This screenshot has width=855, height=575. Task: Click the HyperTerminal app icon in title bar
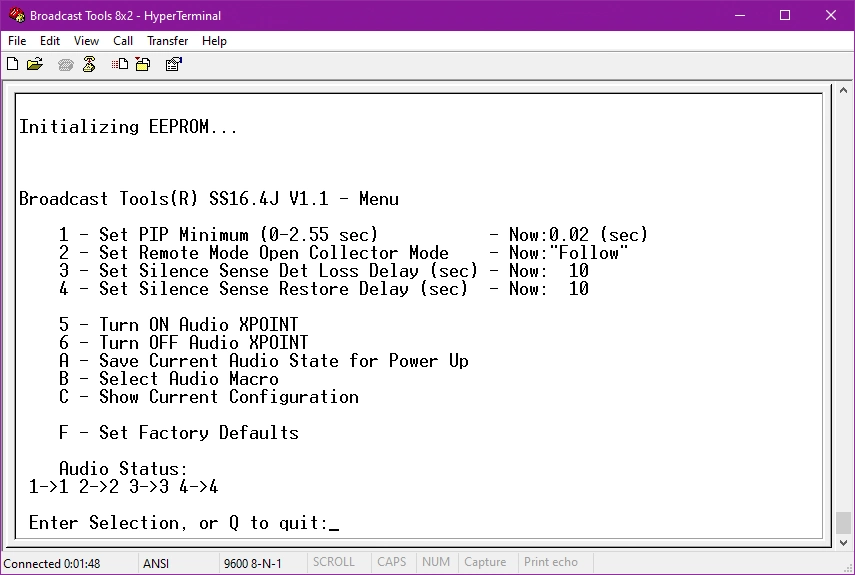[x=16, y=15]
